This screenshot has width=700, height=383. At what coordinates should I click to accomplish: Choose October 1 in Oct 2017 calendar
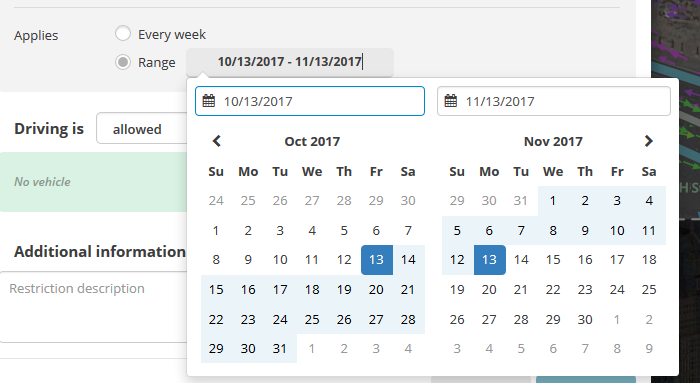click(216, 231)
